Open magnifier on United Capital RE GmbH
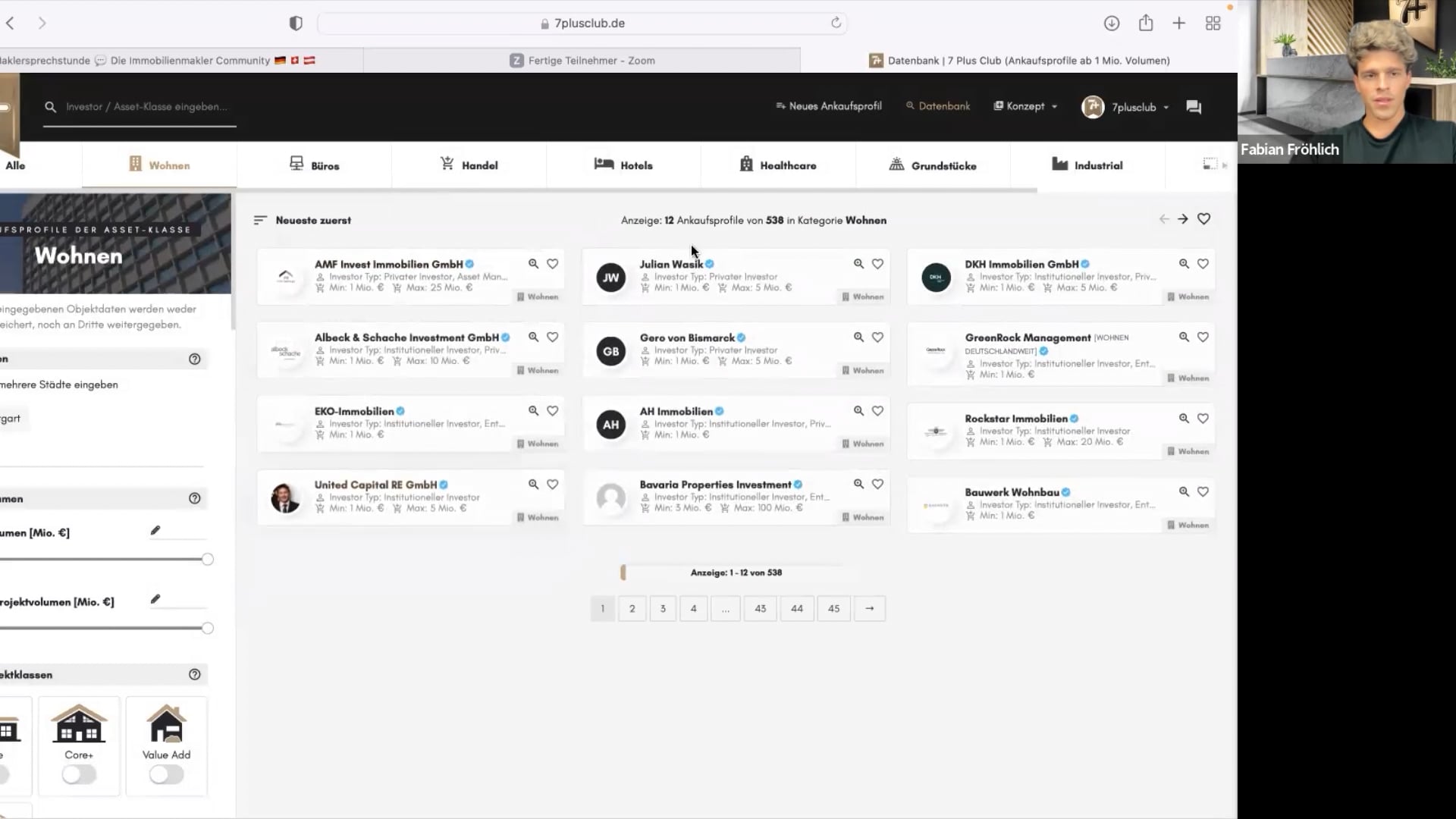This screenshot has width=1456, height=819. tap(533, 484)
